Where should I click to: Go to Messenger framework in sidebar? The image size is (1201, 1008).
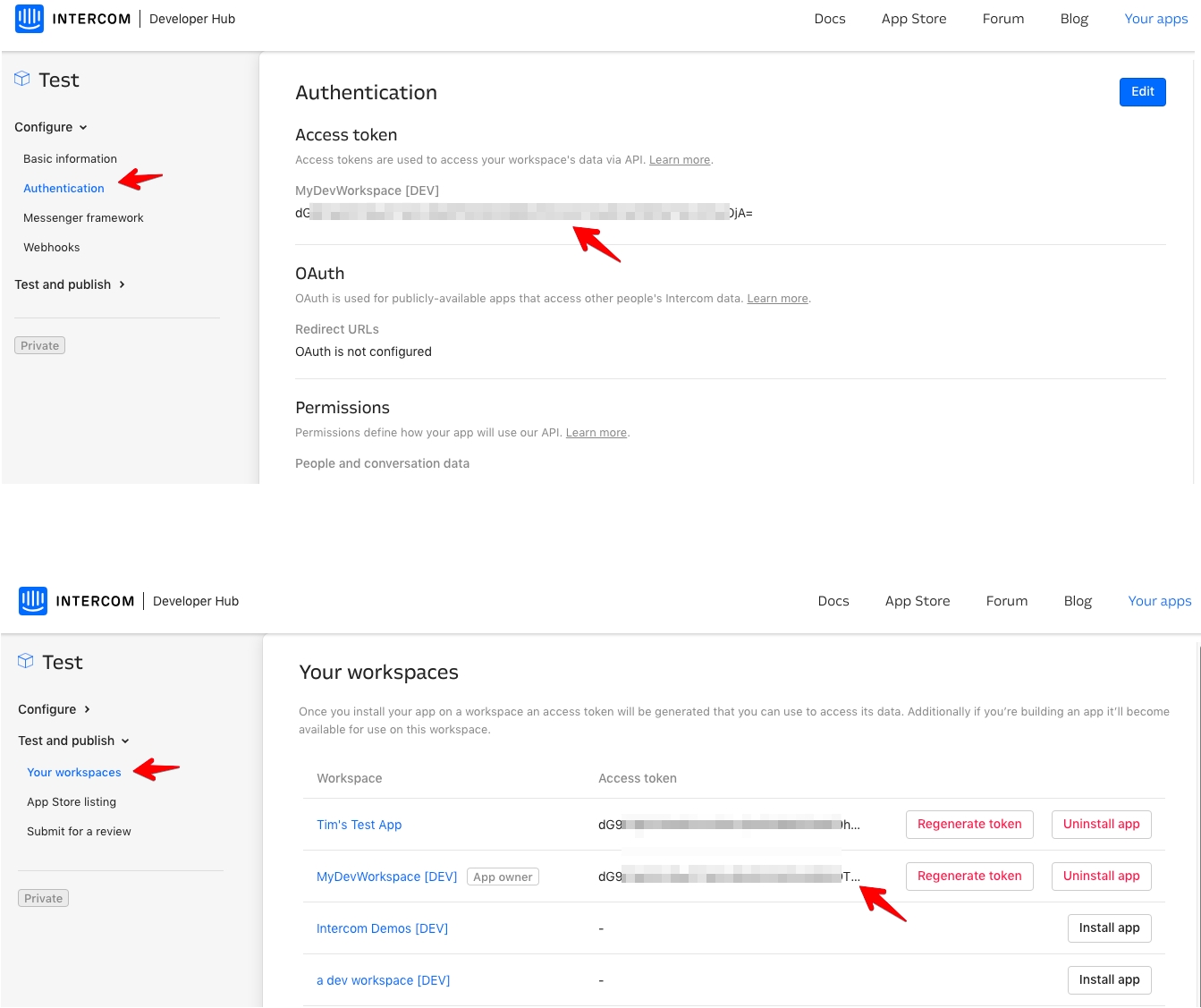pyautogui.click(x=83, y=218)
